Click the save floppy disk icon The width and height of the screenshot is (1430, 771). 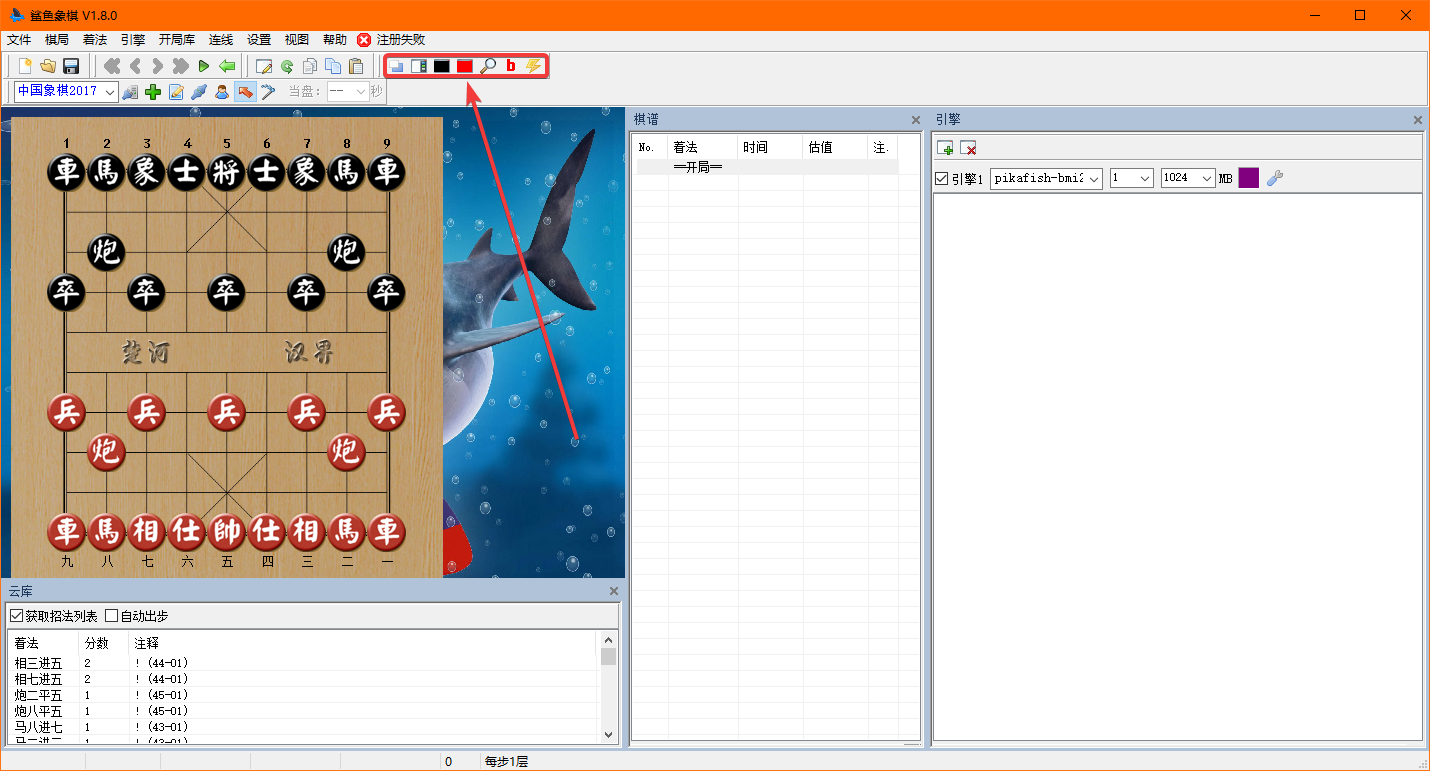coord(71,66)
